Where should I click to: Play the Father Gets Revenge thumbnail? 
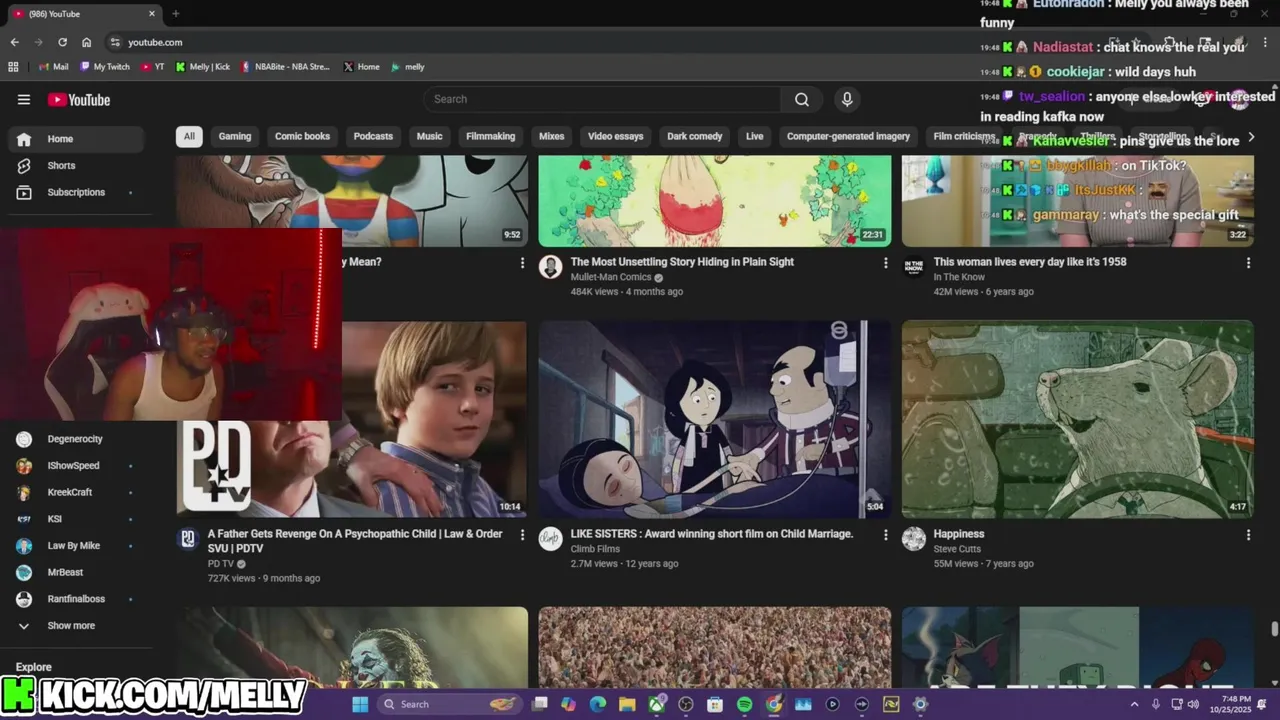[x=434, y=419]
